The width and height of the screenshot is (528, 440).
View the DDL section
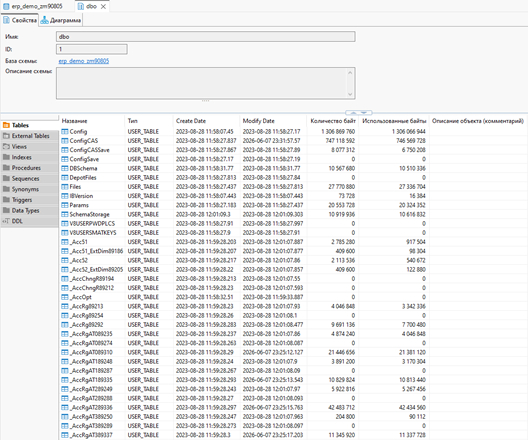(29, 221)
